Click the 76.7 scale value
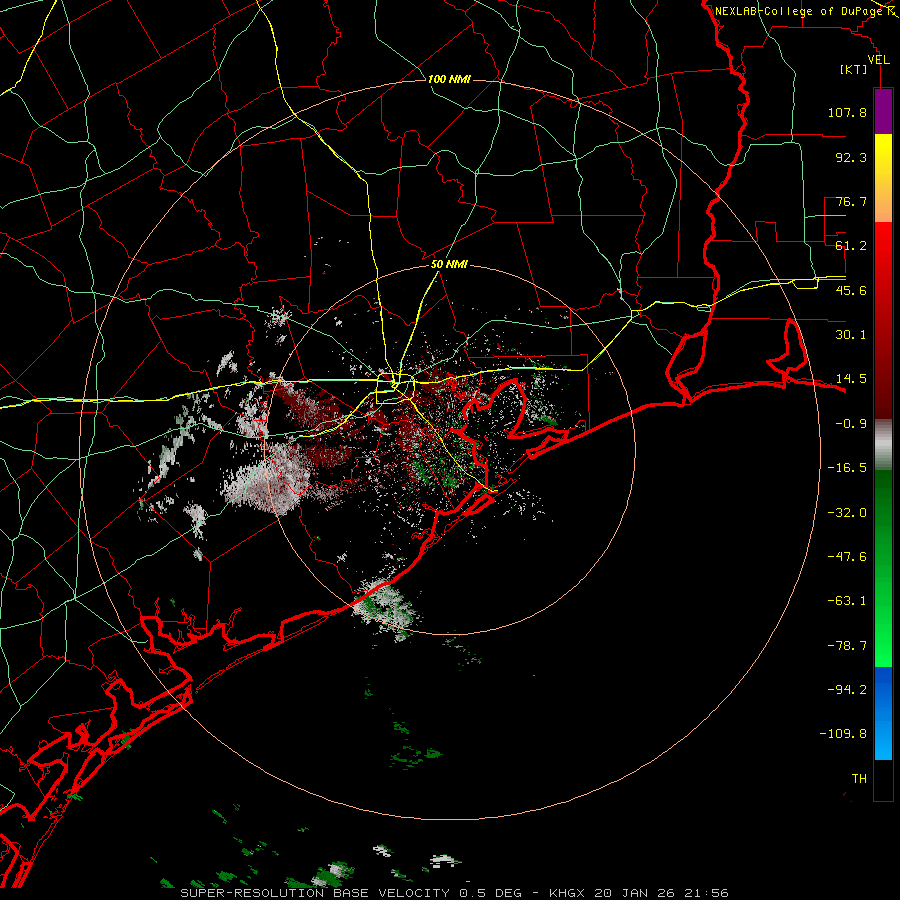900x900 pixels. (851, 201)
